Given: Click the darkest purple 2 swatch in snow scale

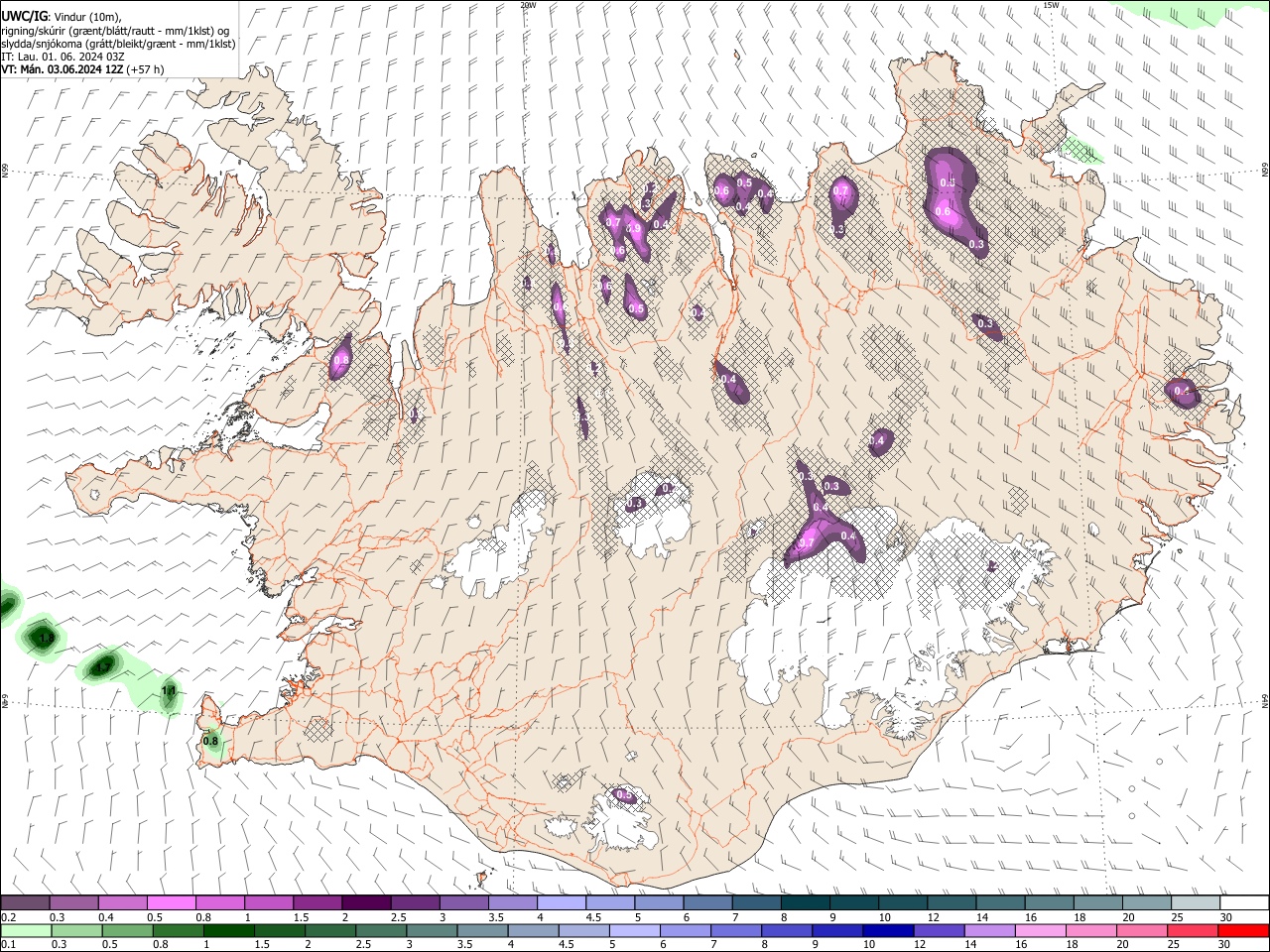Looking at the screenshot, I should (x=366, y=903).
